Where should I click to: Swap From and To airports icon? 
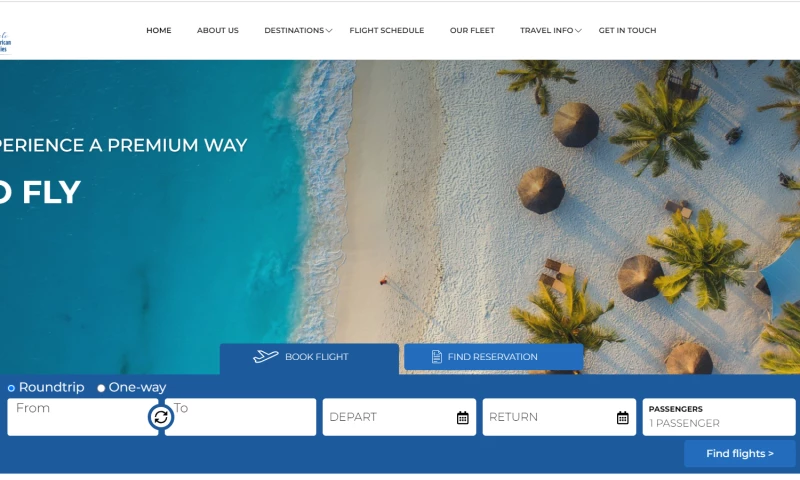[161, 417]
